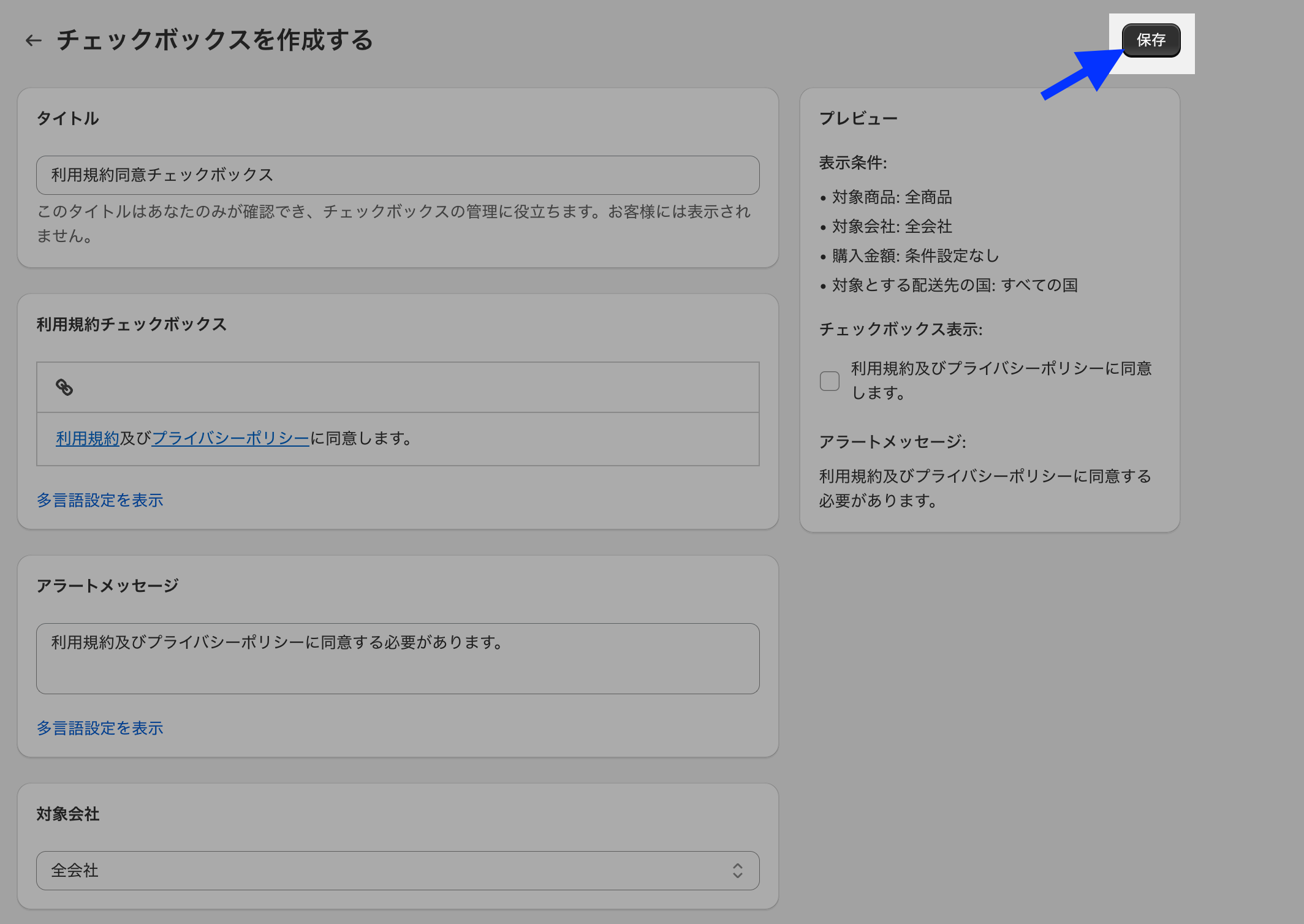
Task: Open the プライバシーポリシー hyperlink in the editor
Action: coord(230,439)
